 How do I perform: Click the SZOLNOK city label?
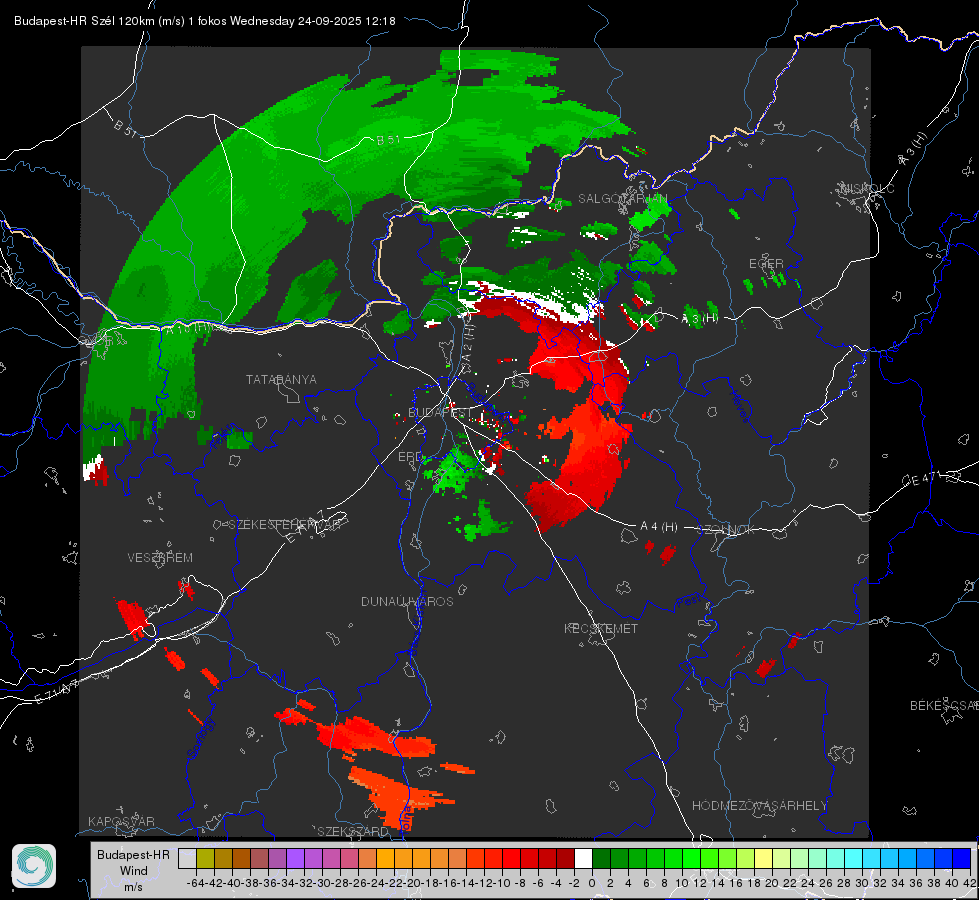click(726, 530)
